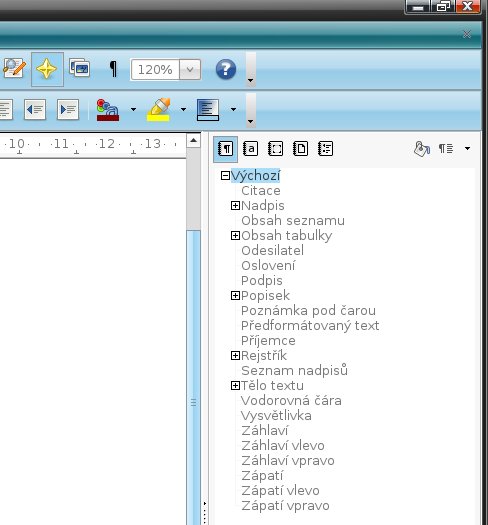Switch to Page Styles tab icon
This screenshot has width=488, height=525.
300,149
